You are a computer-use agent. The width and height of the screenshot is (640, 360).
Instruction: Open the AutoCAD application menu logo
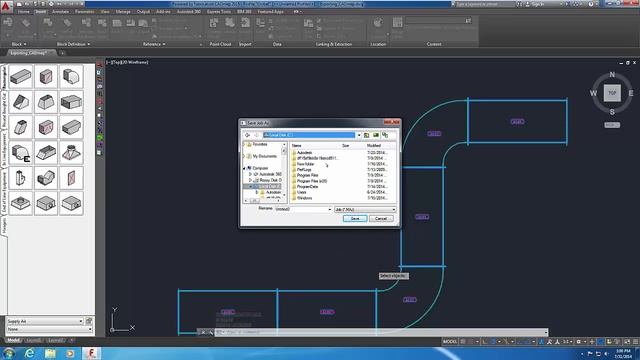[6, 7]
